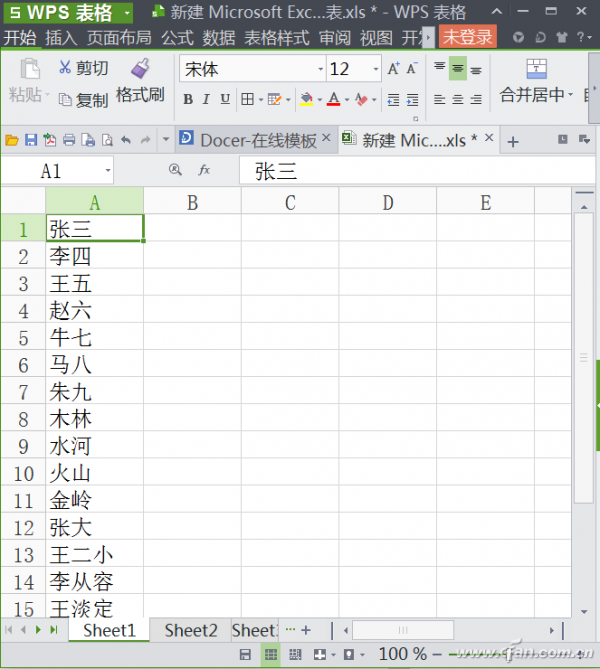The width and height of the screenshot is (600, 669).
Task: Switch to Sheet2 tab
Action: (x=191, y=630)
